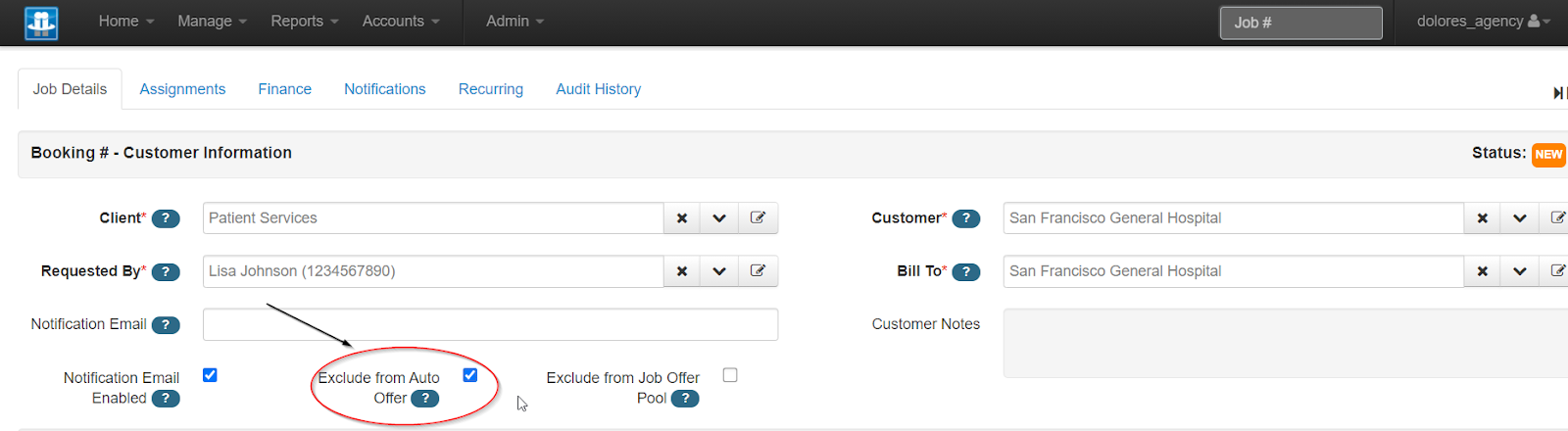This screenshot has width=1568, height=431.
Task: Click the skip-to-end icon at right
Action: coord(1558,93)
